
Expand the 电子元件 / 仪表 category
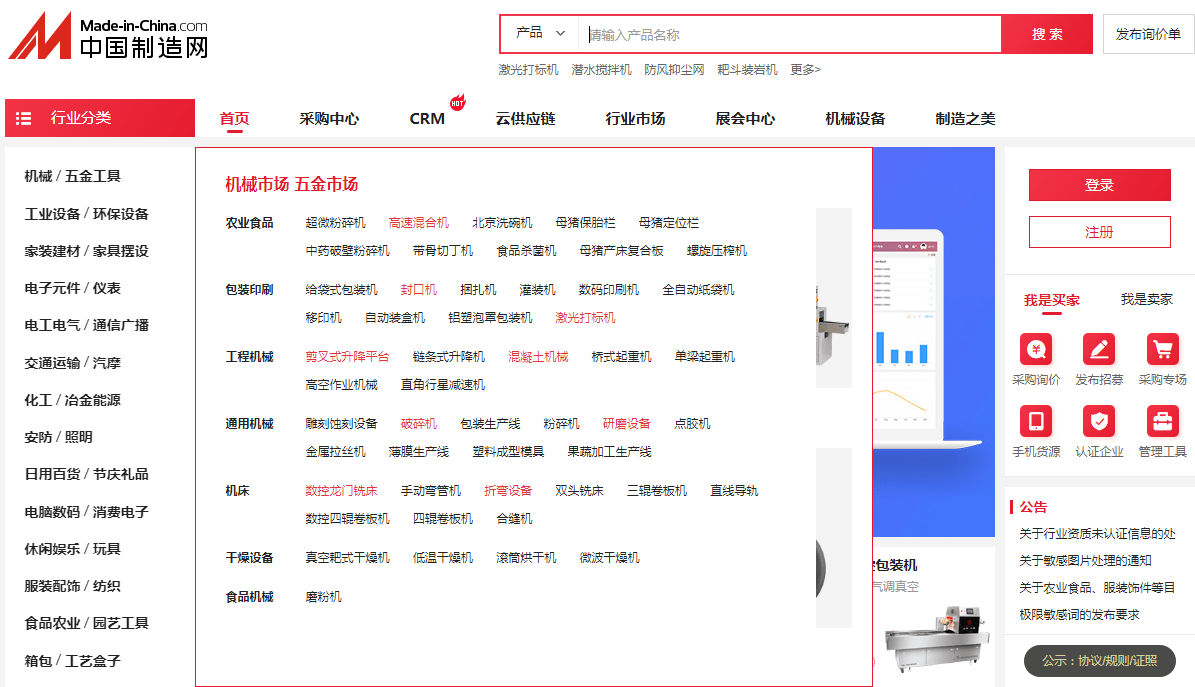[x=73, y=288]
